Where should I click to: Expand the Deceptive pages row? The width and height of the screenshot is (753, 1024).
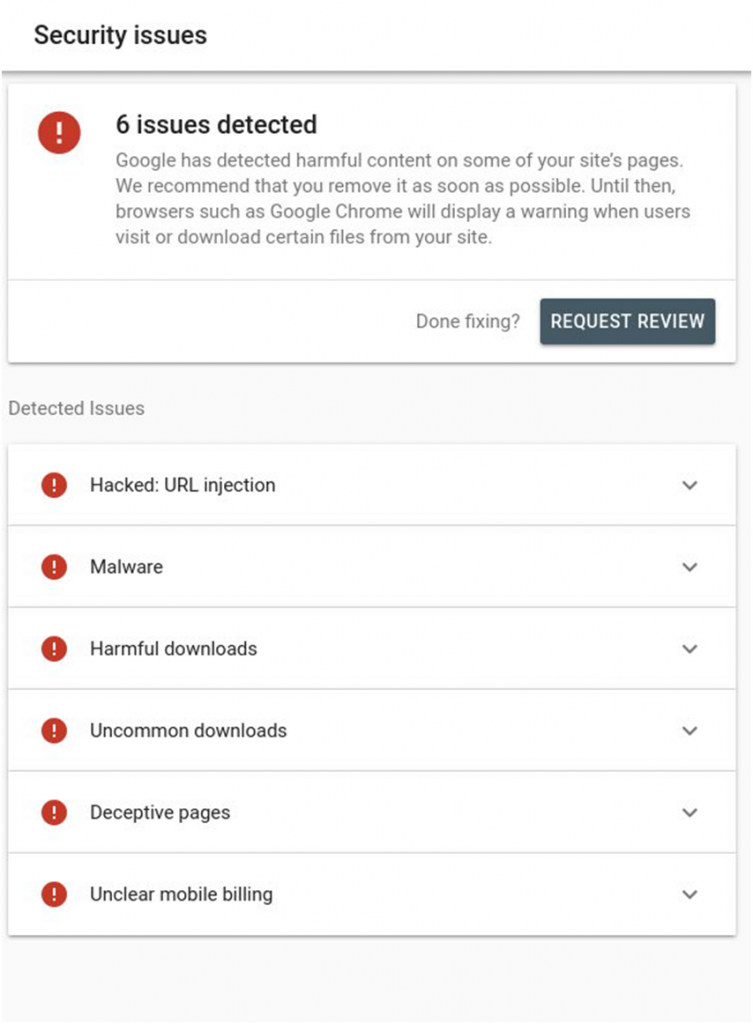(689, 812)
